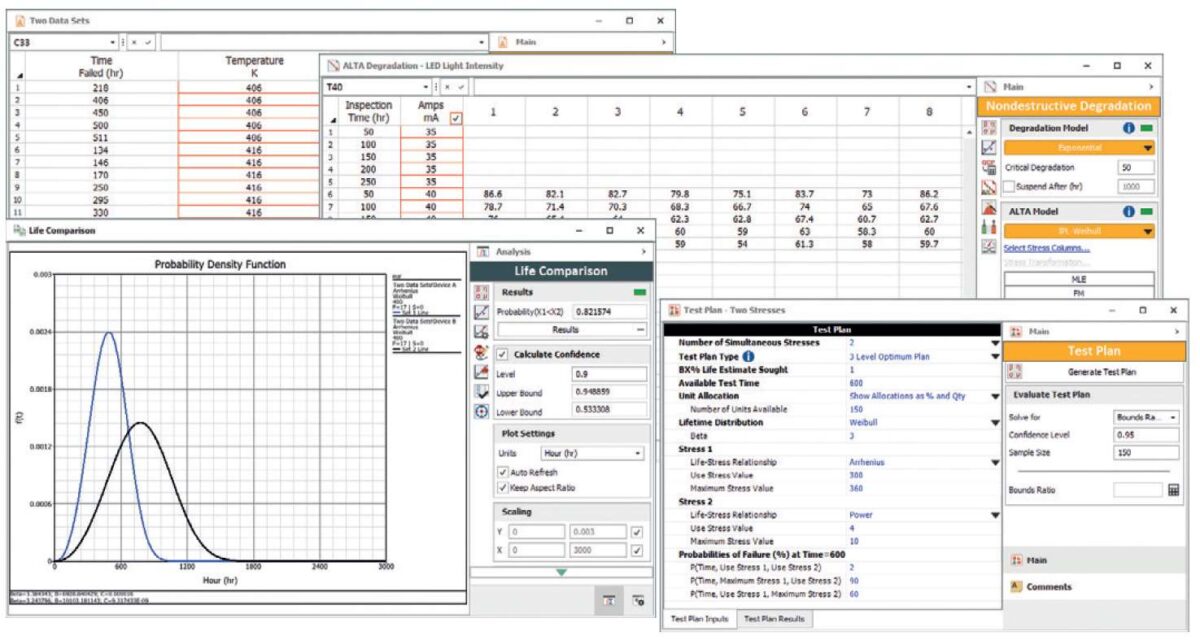Viewport: 1200px width, 640px height.
Task: Click the red target icon in Life Comparison sidebar
Action: (481, 352)
